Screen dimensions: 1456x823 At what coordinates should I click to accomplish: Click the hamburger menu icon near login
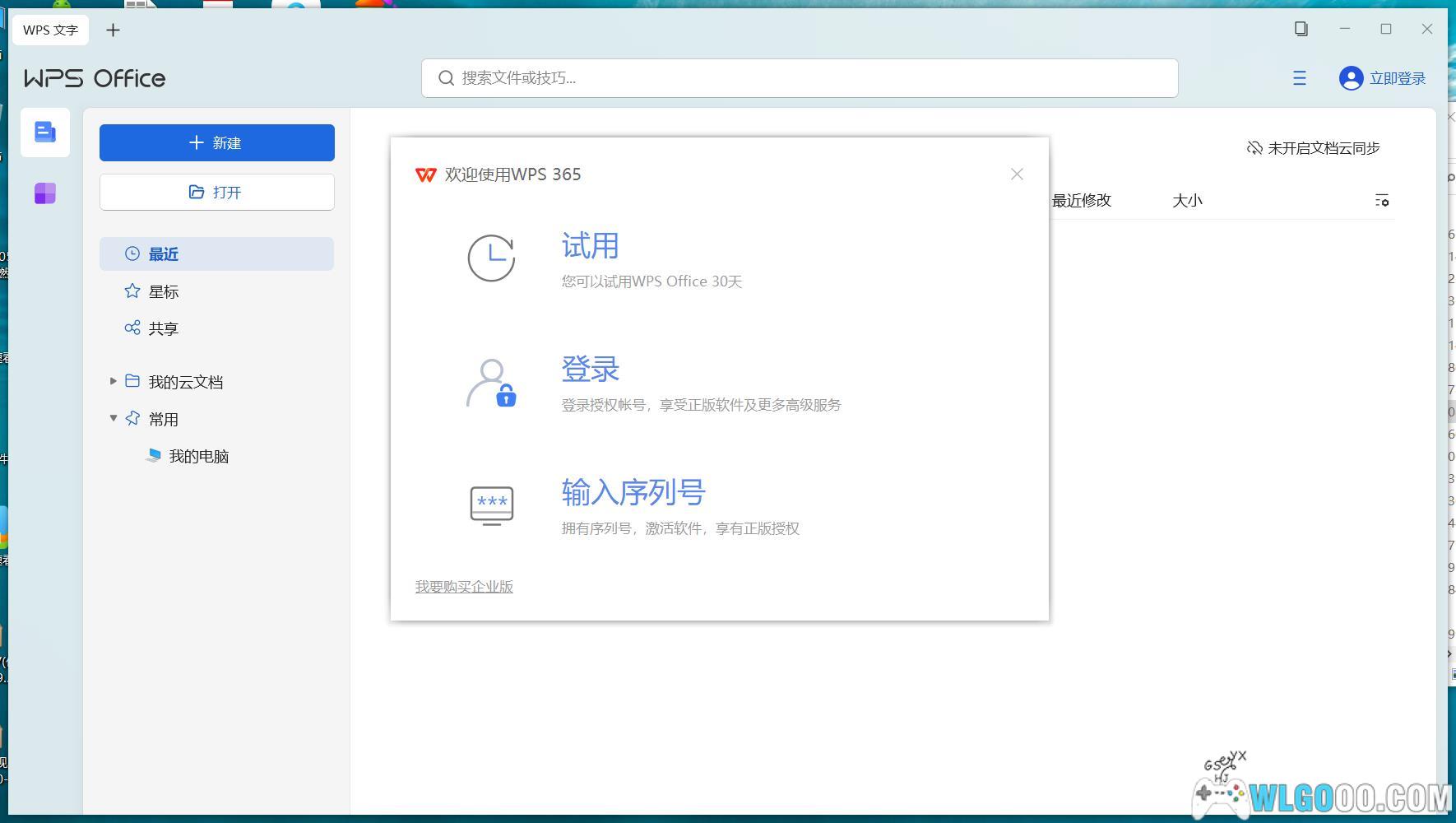point(1300,78)
